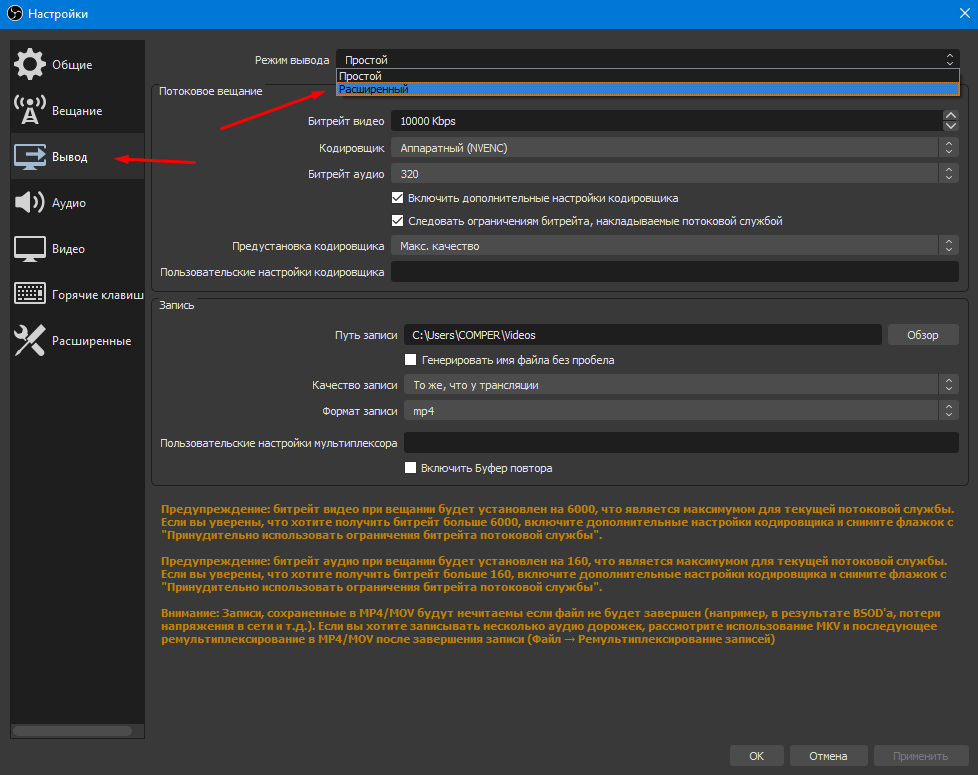The image size is (978, 775).
Task: Click the Broadcast antenna icon
Action: click(x=29, y=110)
